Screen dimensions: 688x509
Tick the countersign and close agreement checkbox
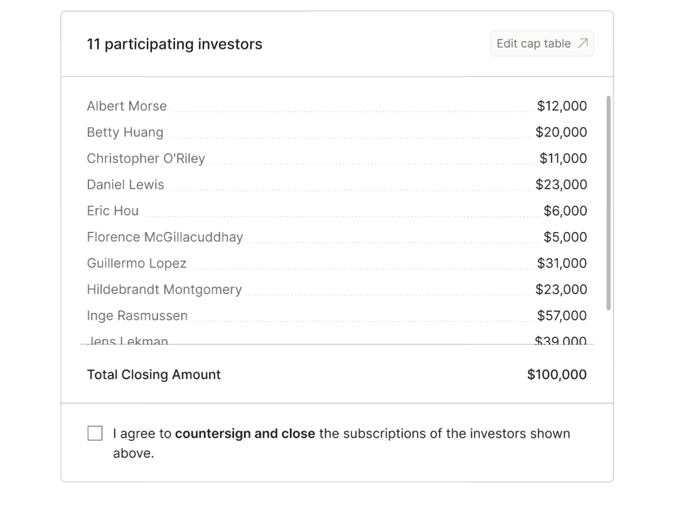point(95,433)
